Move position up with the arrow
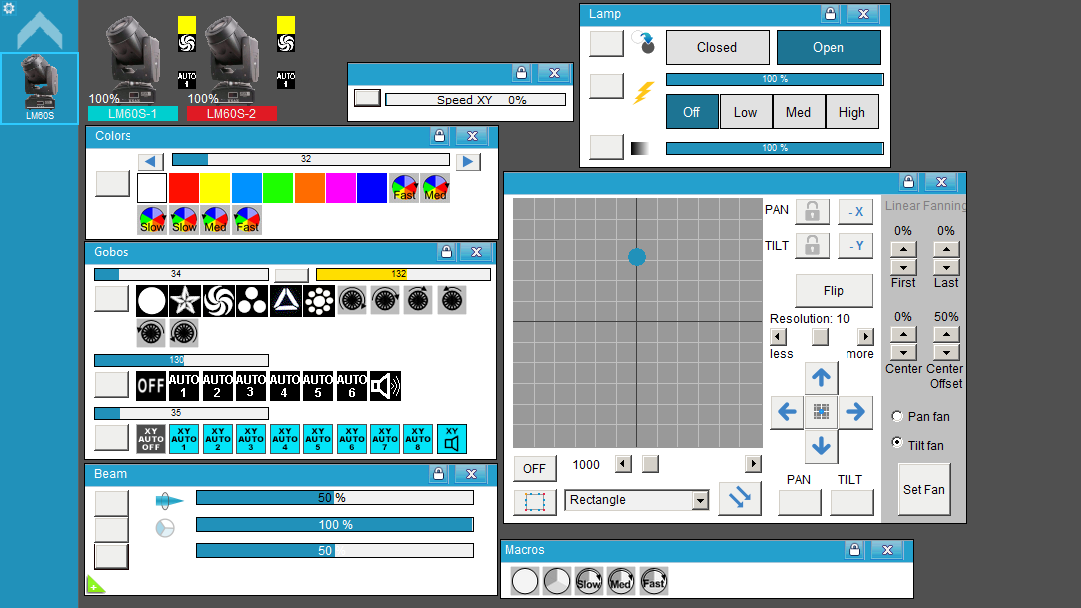 [x=821, y=378]
